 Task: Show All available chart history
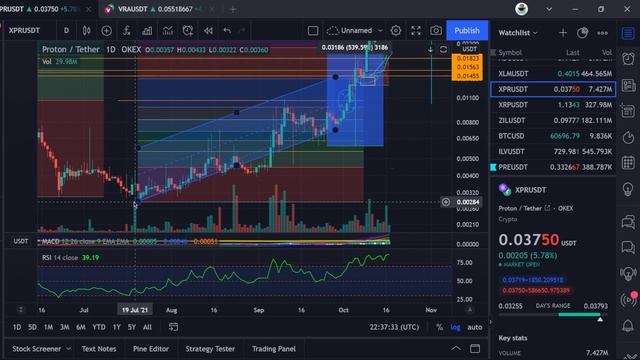tap(147, 327)
